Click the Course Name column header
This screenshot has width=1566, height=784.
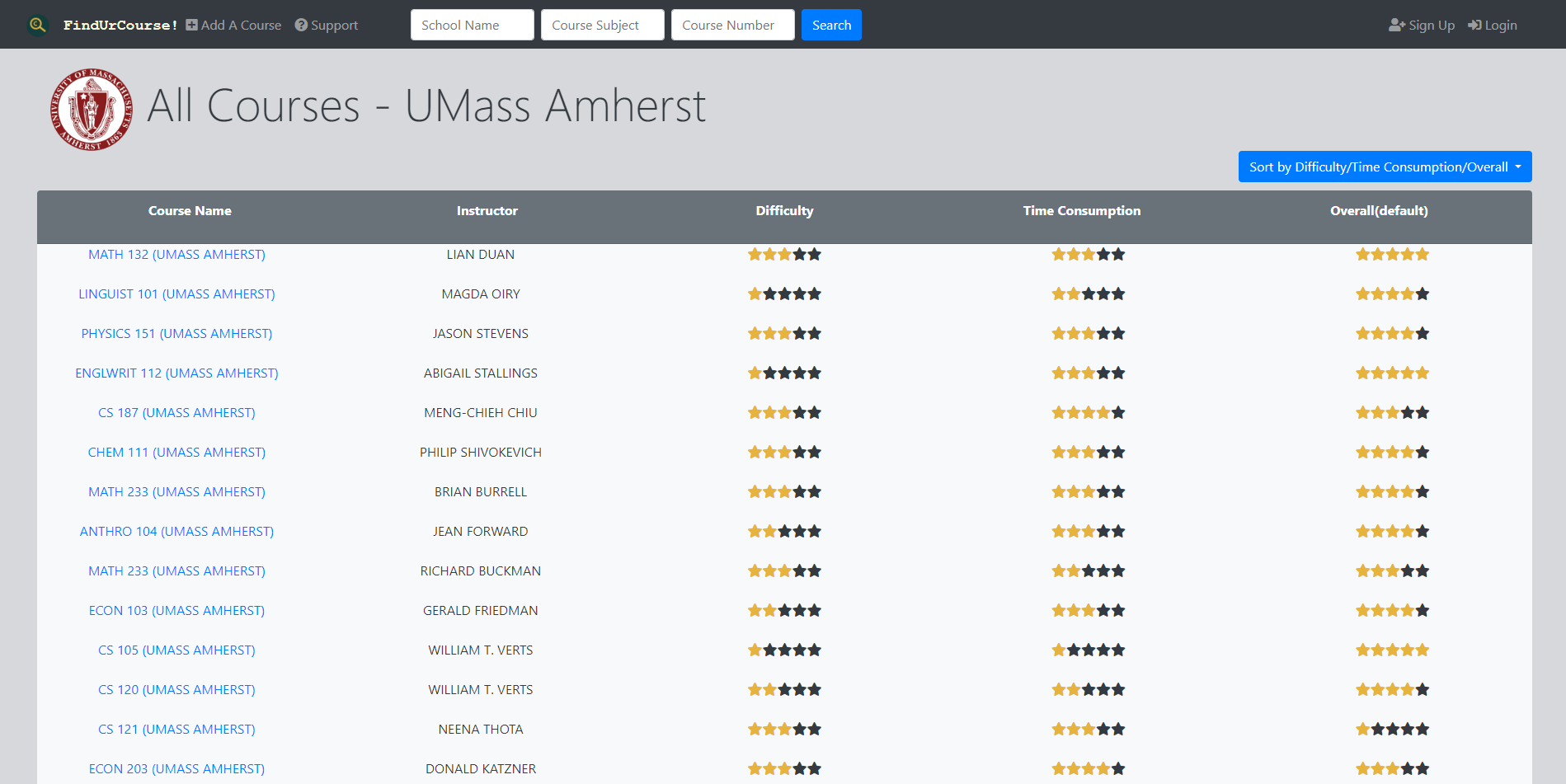pyautogui.click(x=190, y=211)
